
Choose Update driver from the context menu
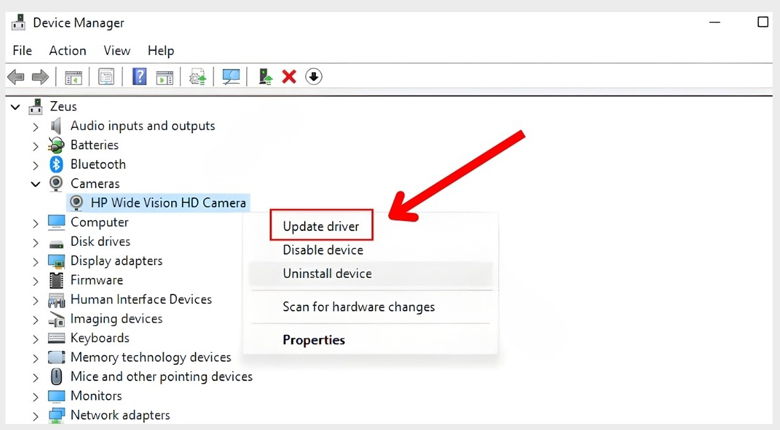pyautogui.click(x=321, y=226)
